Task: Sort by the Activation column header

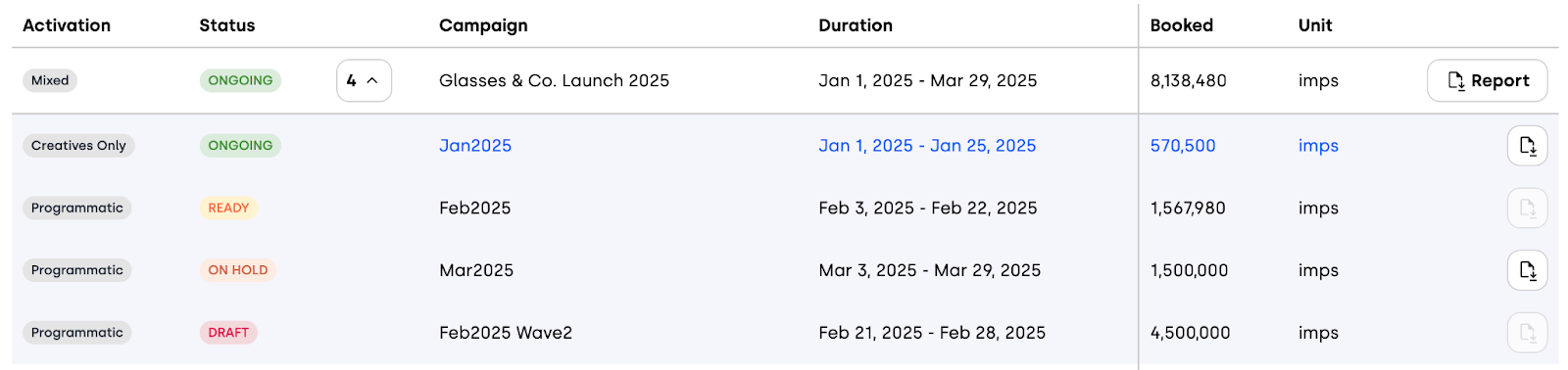Action: pos(67,25)
